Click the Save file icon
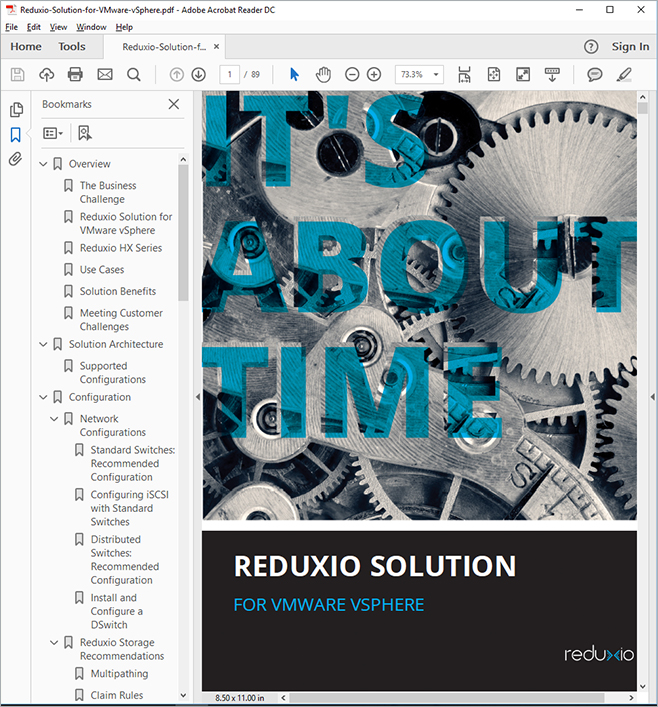 (x=17, y=74)
